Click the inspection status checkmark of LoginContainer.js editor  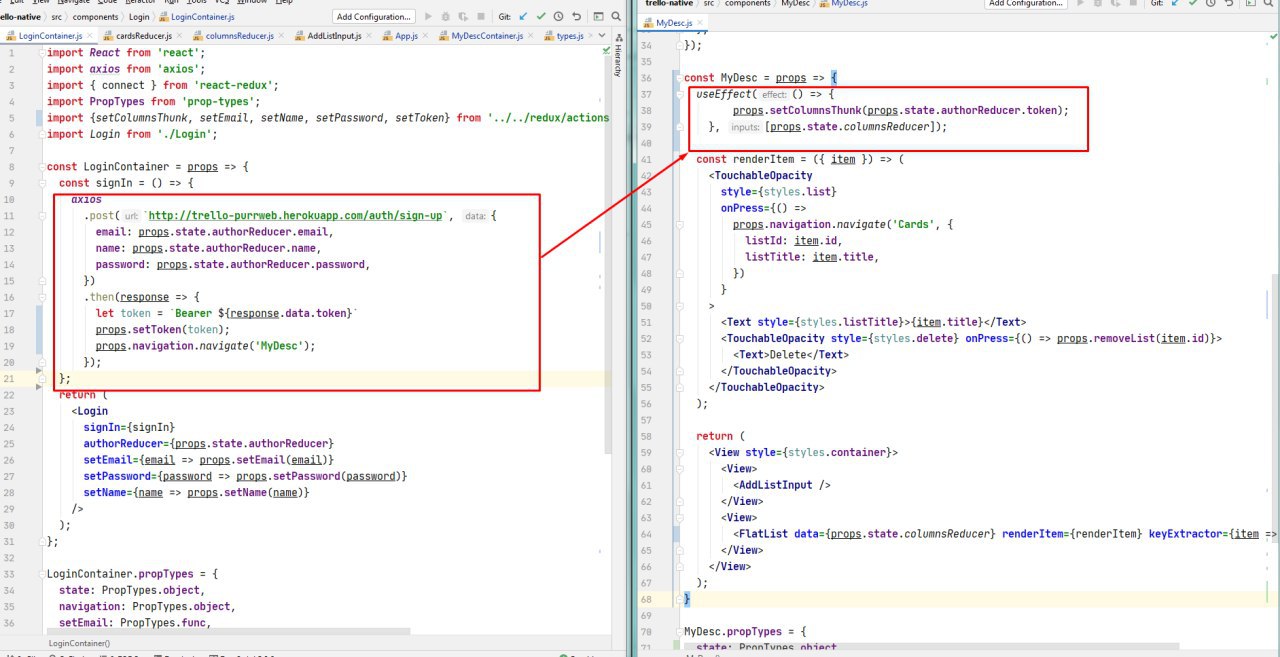[607, 48]
